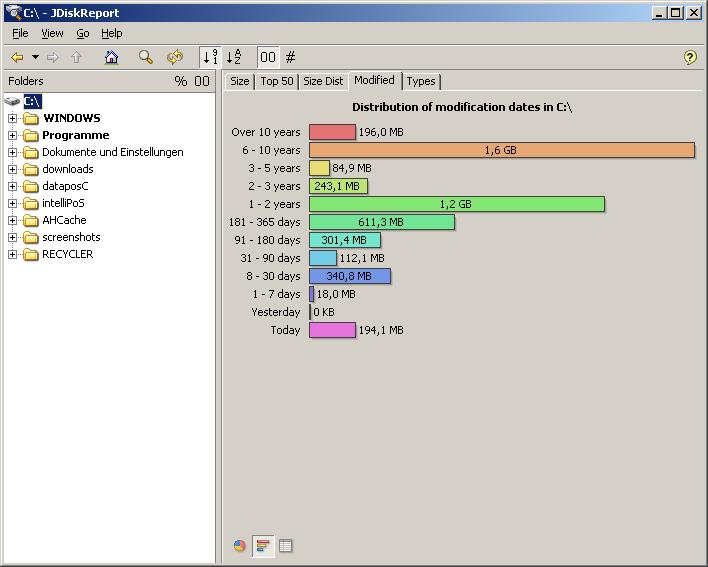Switch to the Size tab
Image resolution: width=708 pixels, height=567 pixels.
coord(239,81)
